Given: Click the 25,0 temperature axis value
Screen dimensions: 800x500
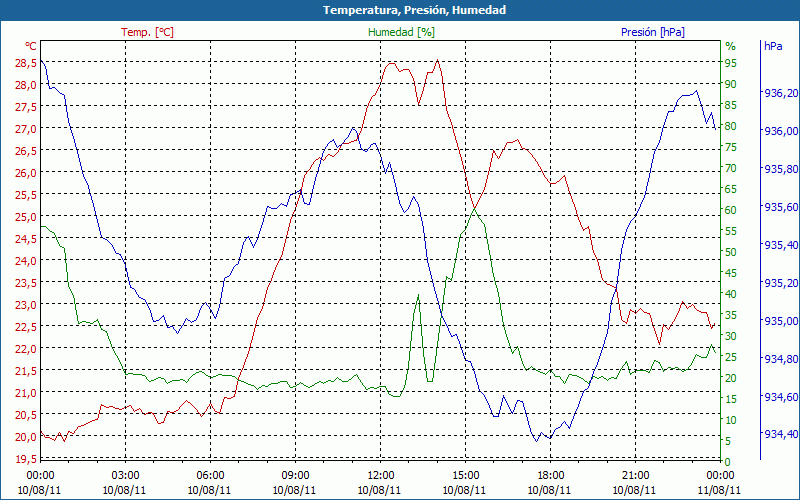Looking at the screenshot, I should (x=26, y=217).
